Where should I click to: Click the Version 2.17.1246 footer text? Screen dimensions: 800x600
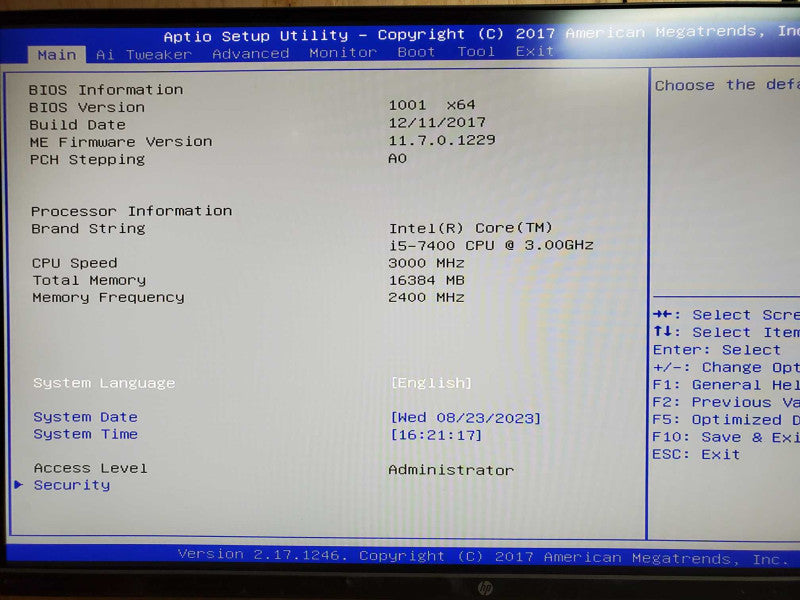coord(262,555)
